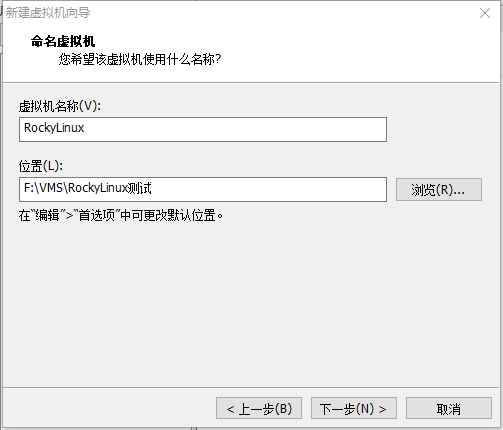Place cursor on the RockyLinux name text
The width and height of the screenshot is (503, 430).
[54, 128]
